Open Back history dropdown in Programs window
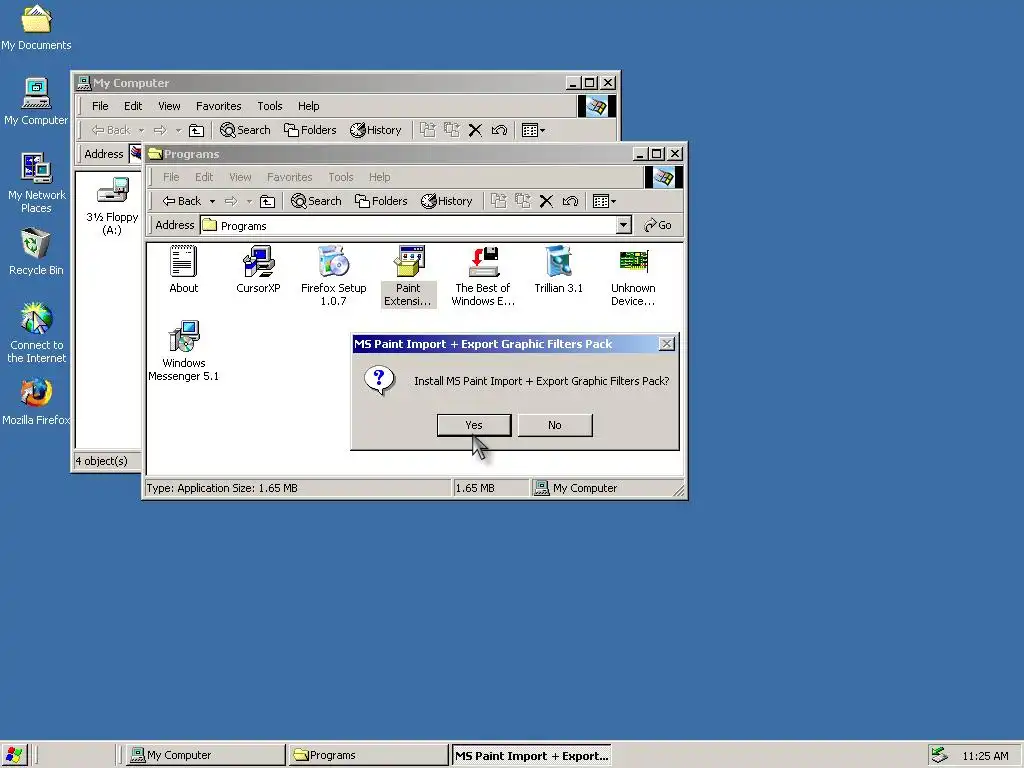 point(212,201)
